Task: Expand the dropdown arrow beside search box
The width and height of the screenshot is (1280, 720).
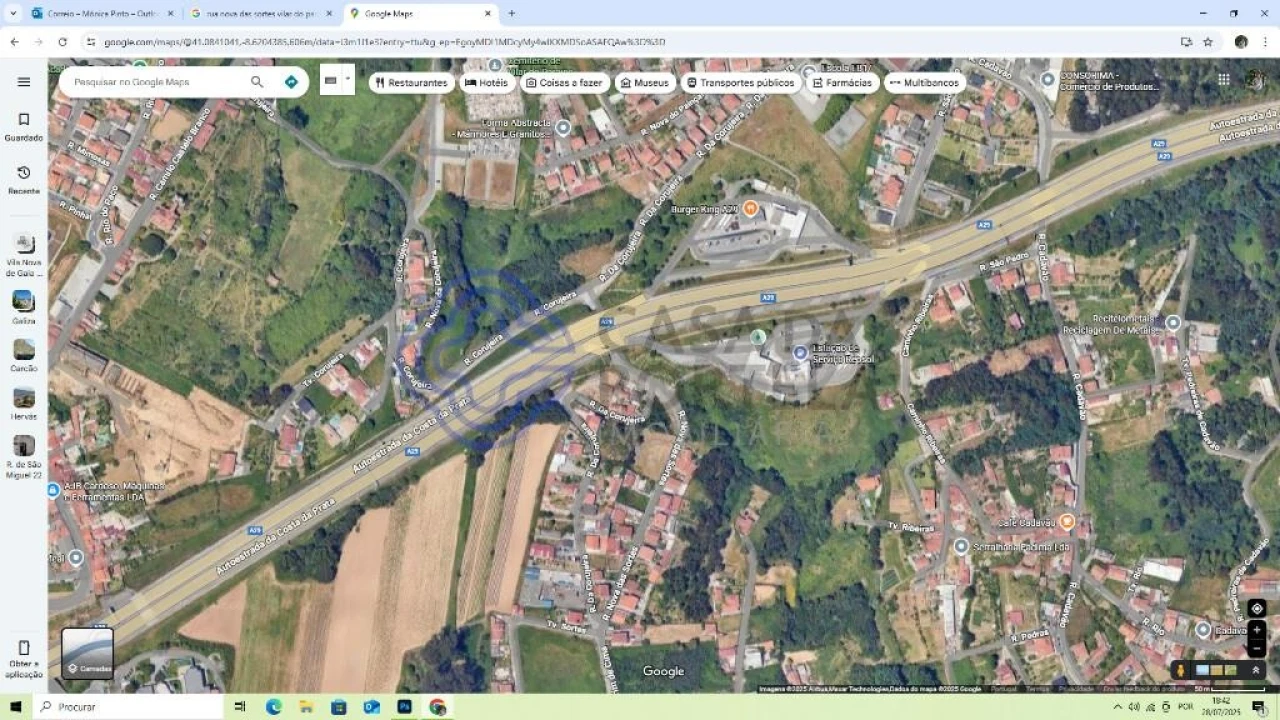Action: (348, 79)
